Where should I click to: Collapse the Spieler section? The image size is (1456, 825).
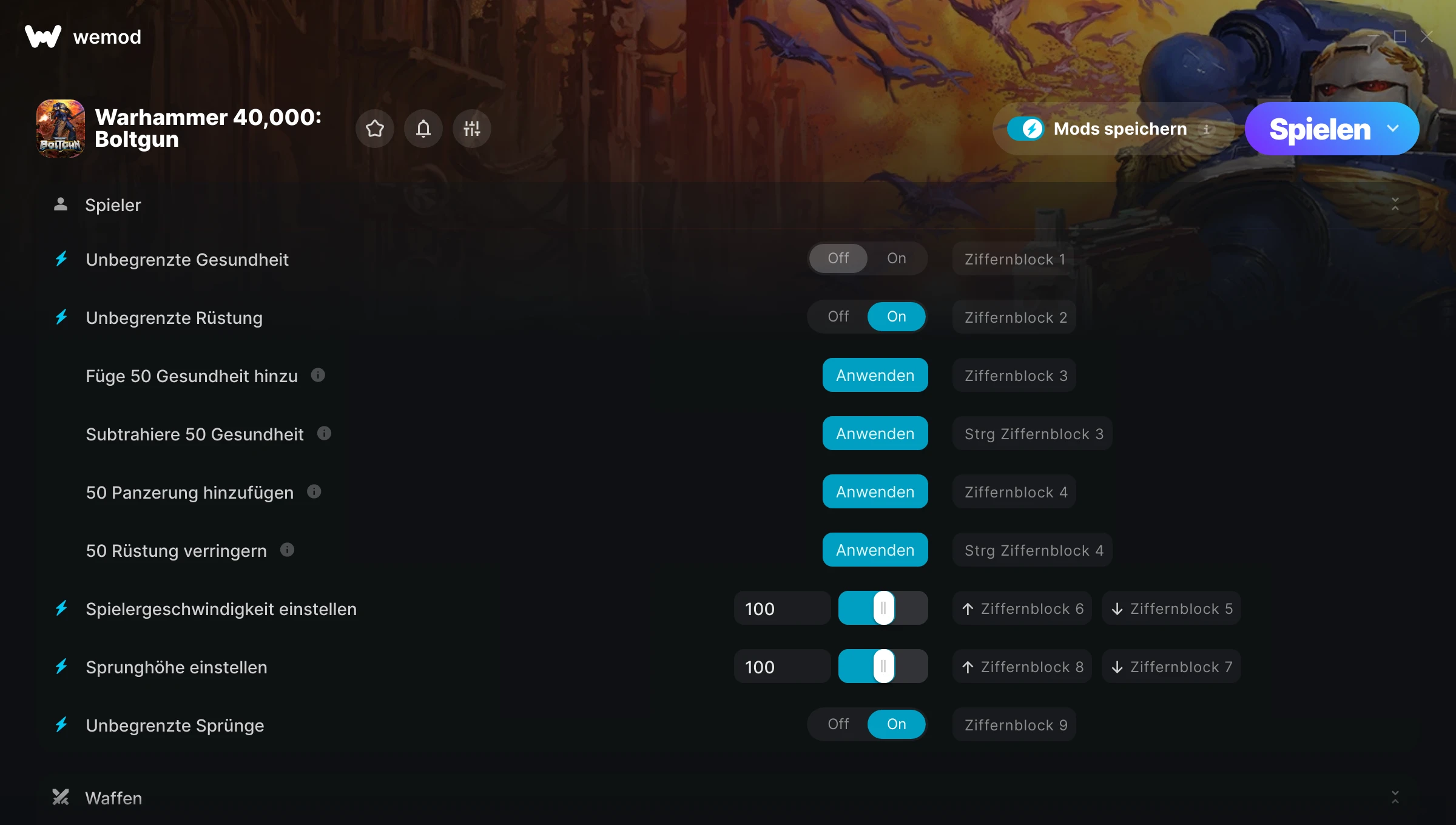tap(1395, 204)
